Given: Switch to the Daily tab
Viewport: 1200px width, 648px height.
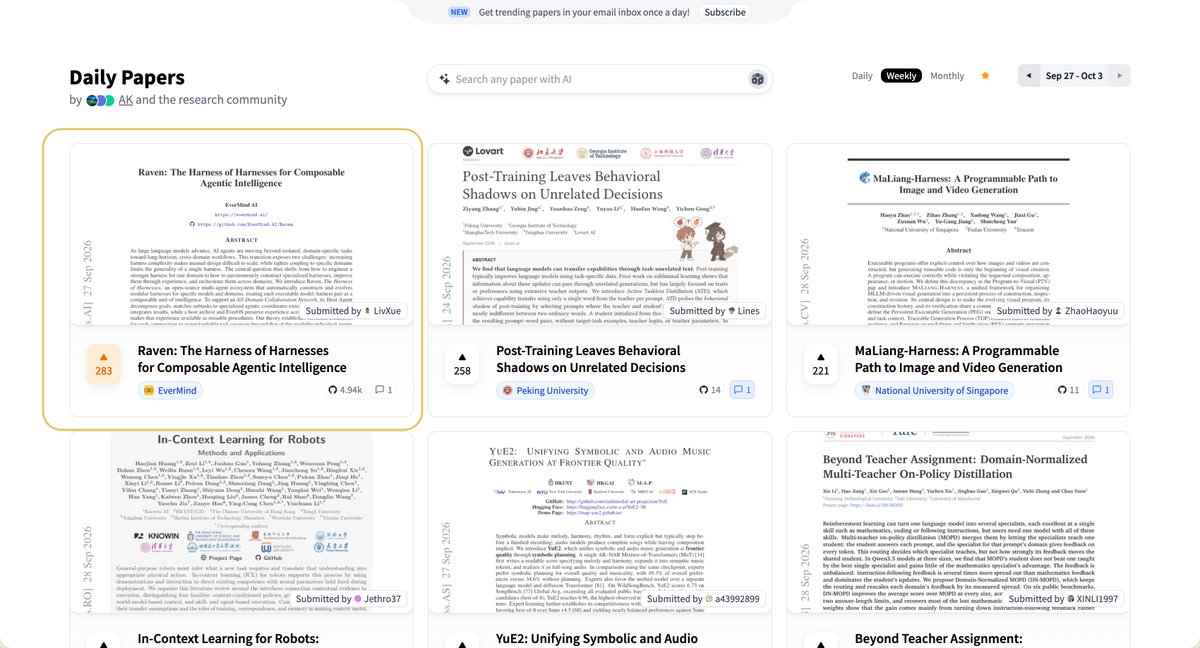Looking at the screenshot, I should tap(862, 76).
